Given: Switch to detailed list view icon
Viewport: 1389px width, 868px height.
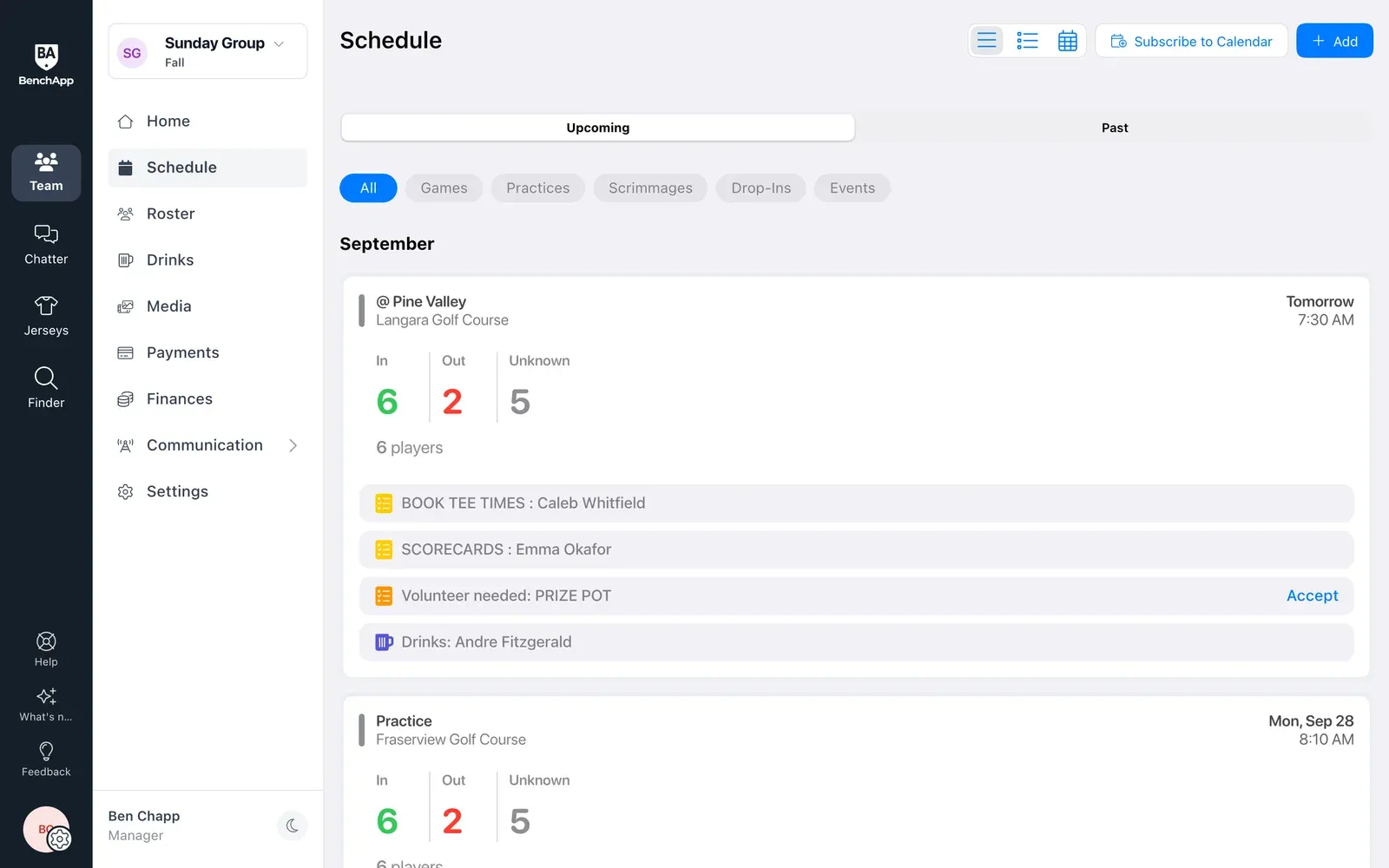Looking at the screenshot, I should click(1027, 41).
